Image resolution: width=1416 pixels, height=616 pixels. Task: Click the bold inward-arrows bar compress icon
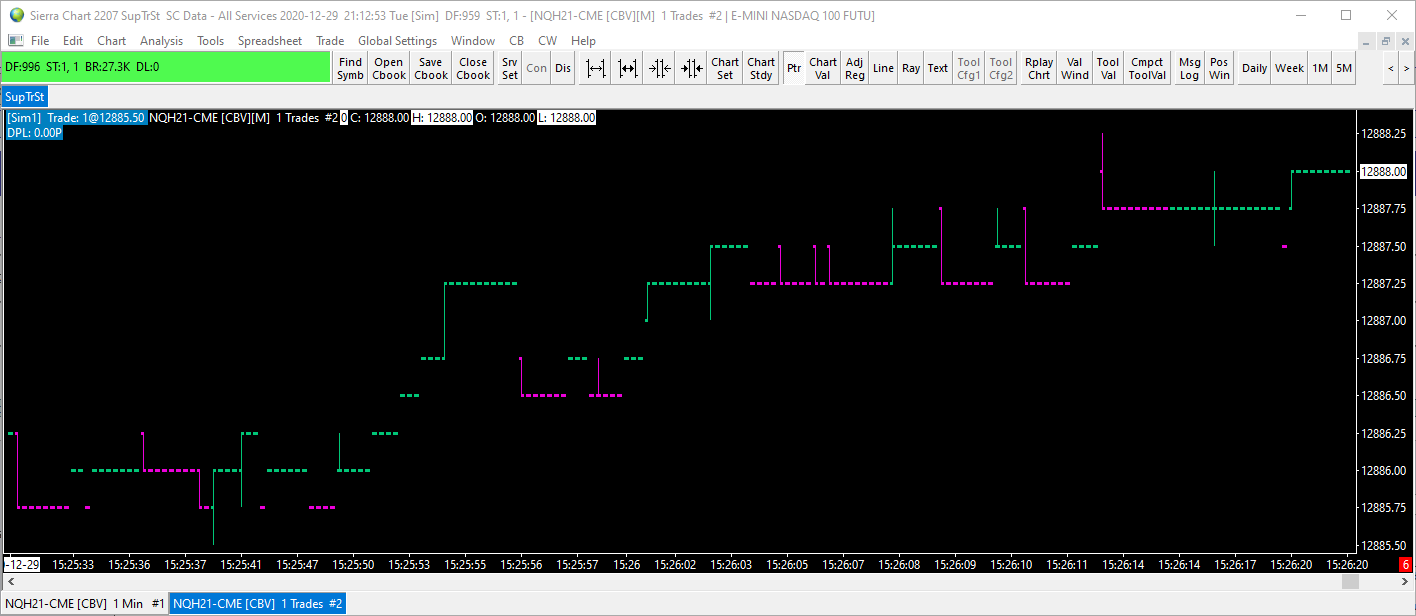(x=692, y=68)
